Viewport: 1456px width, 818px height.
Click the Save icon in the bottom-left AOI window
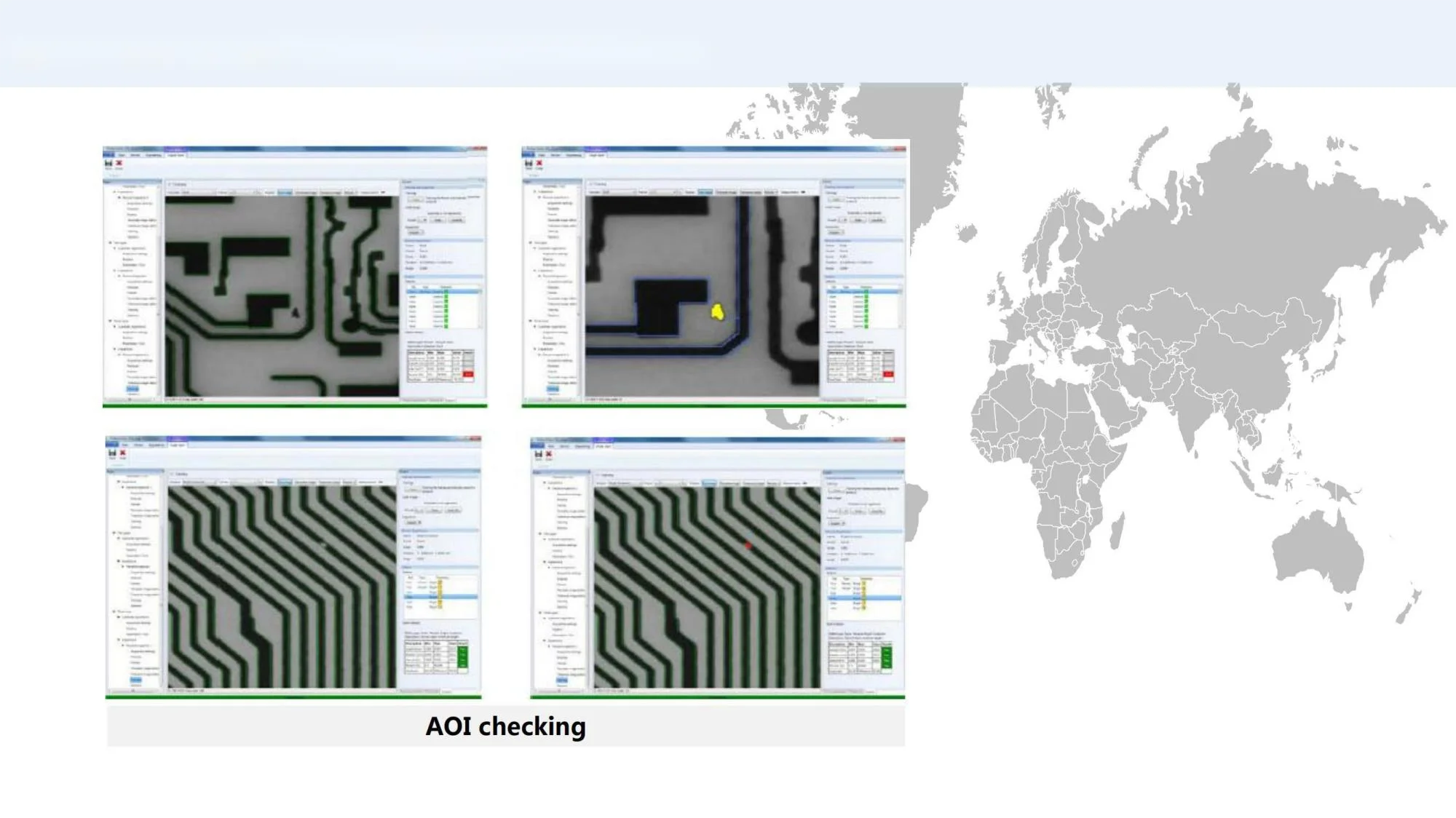[112, 454]
